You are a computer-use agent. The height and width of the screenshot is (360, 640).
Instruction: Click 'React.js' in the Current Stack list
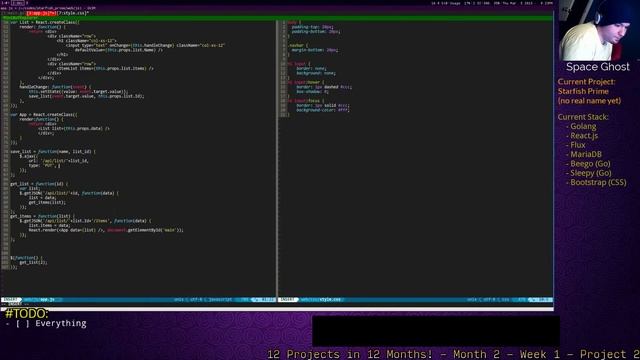[584, 136]
